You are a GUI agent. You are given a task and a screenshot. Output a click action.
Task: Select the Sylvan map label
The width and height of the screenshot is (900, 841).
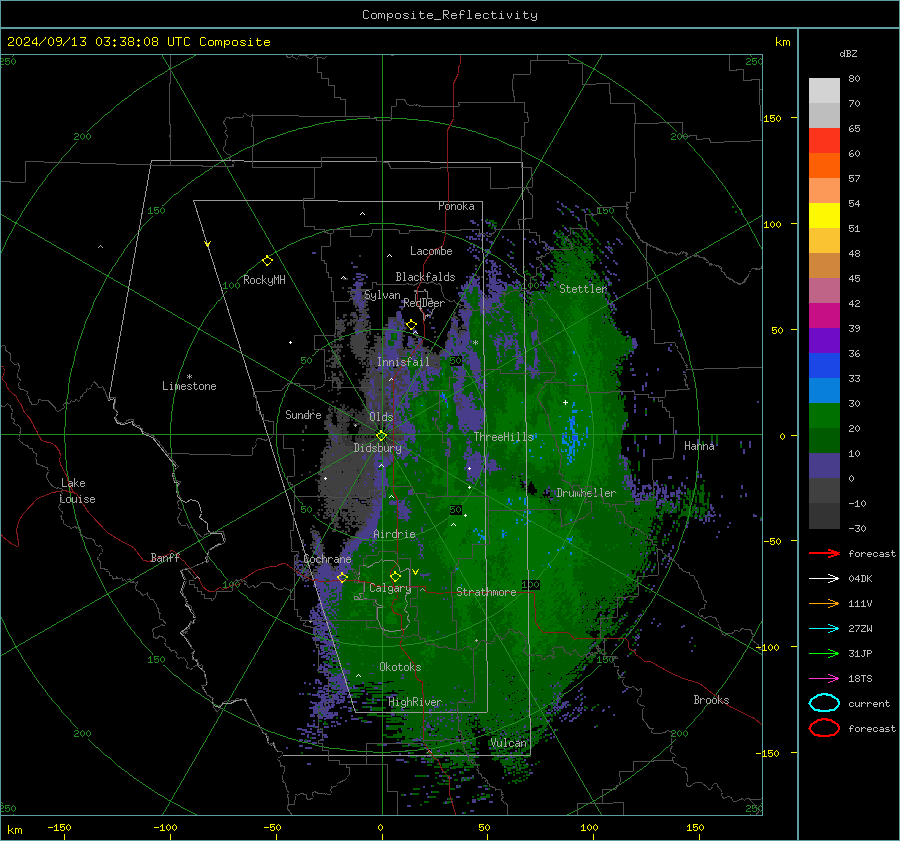[x=382, y=295]
